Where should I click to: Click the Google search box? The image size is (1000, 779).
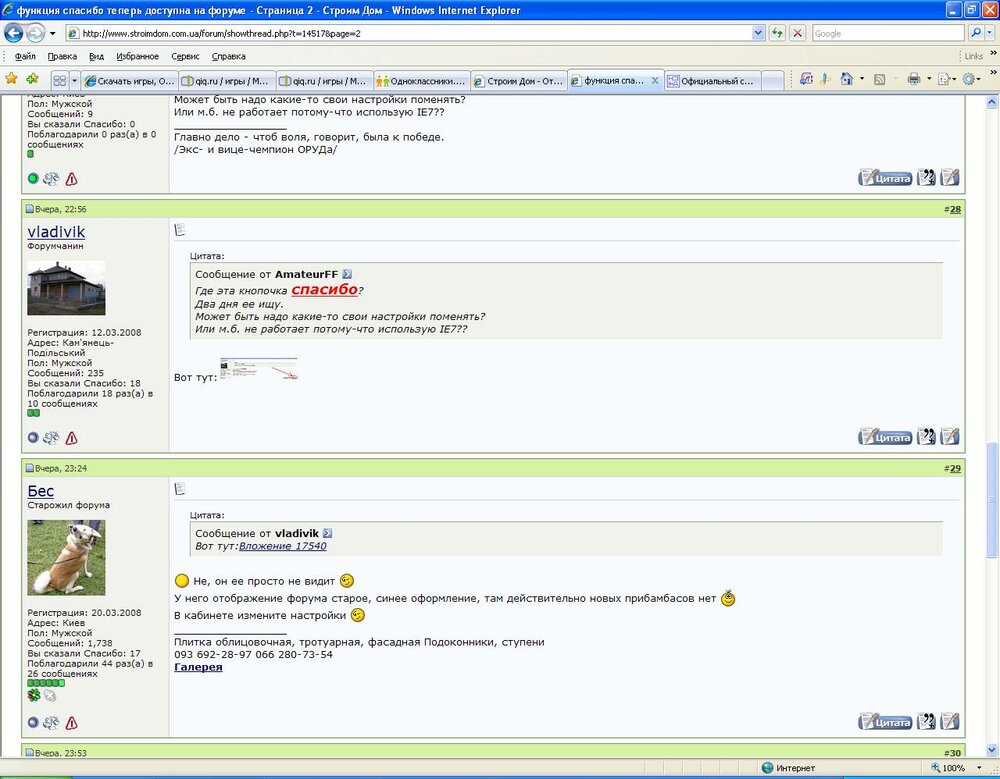click(x=888, y=33)
